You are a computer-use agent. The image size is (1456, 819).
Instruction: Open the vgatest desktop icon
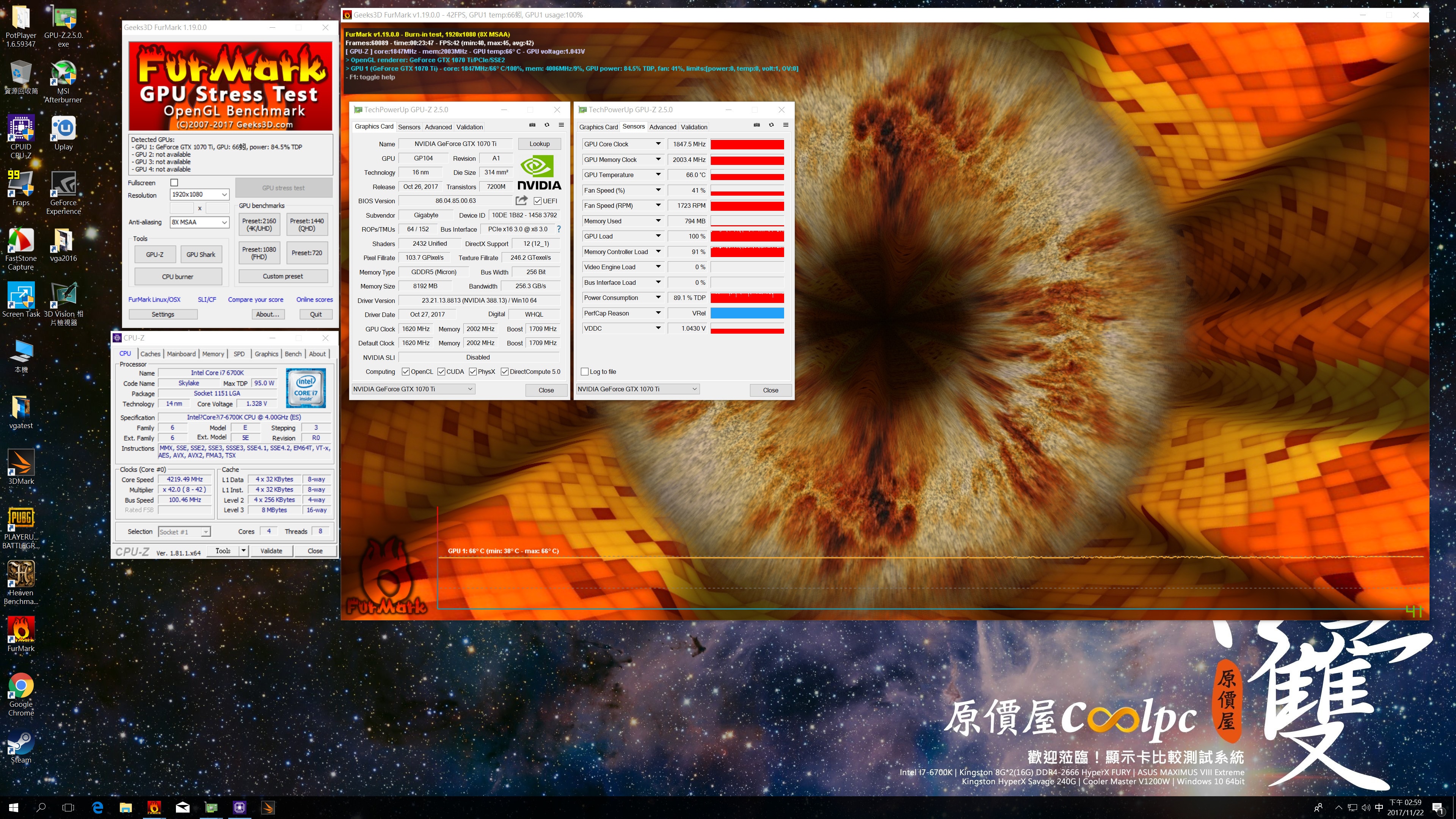(x=21, y=412)
